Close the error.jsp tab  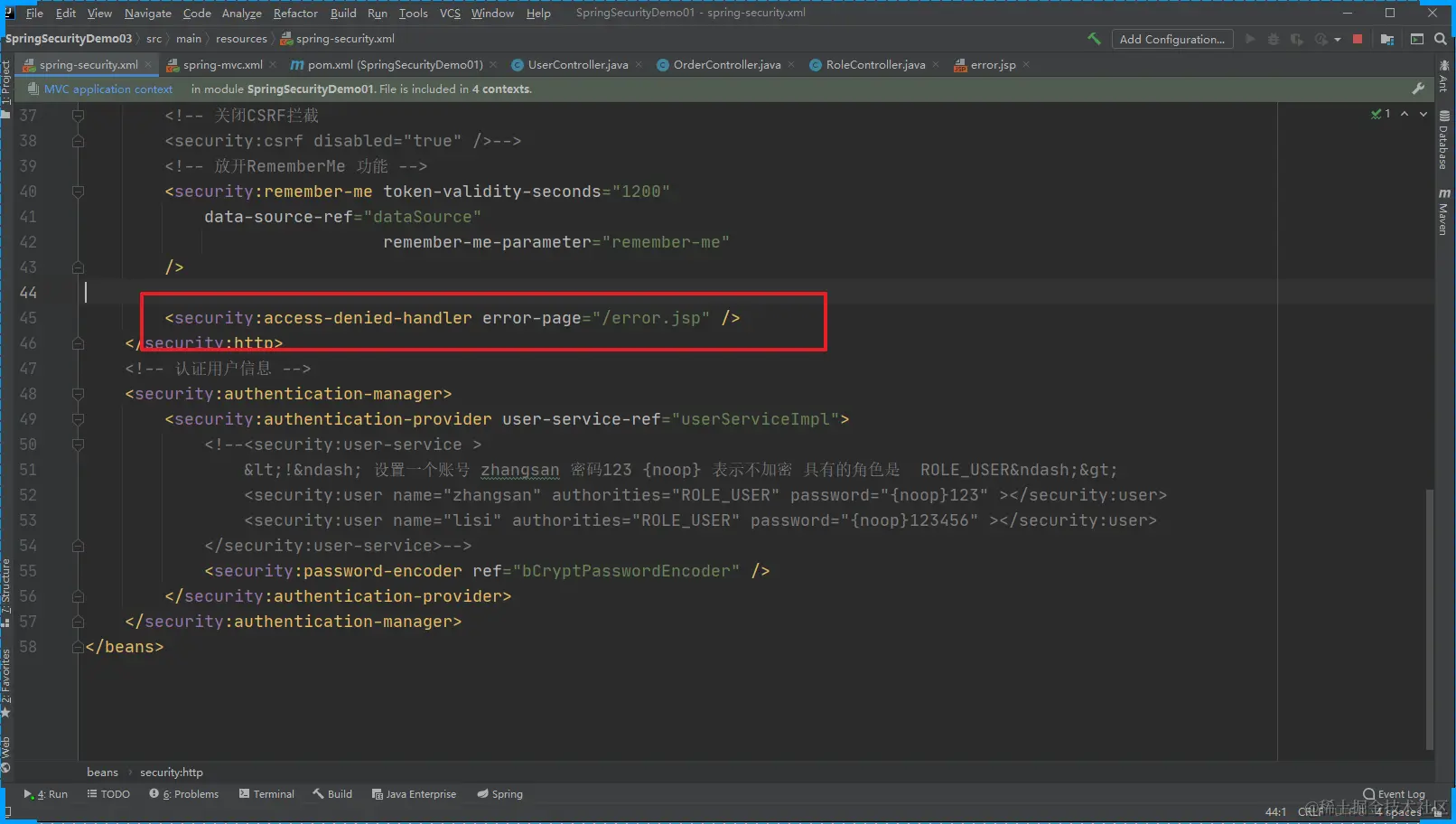(x=1026, y=64)
